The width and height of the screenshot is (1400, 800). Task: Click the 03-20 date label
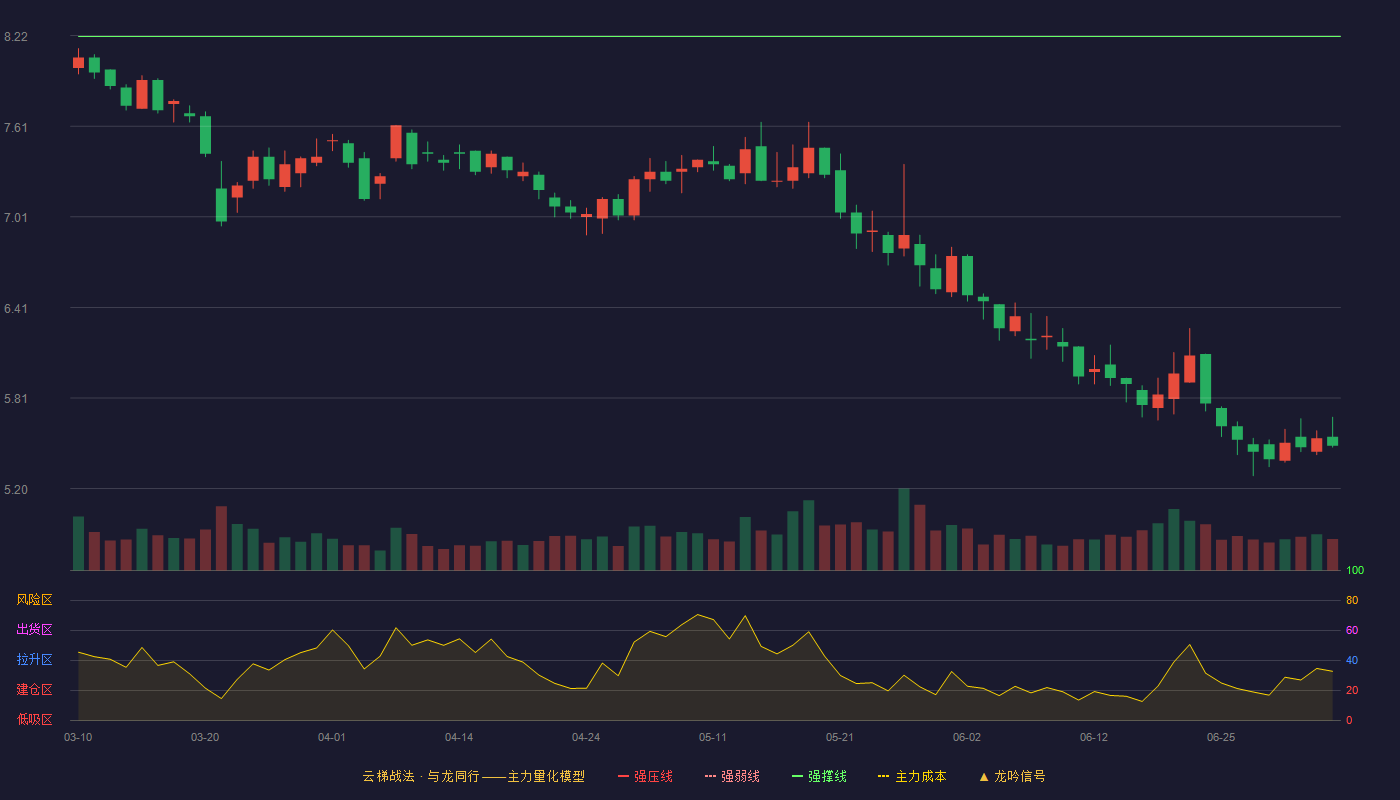point(205,737)
